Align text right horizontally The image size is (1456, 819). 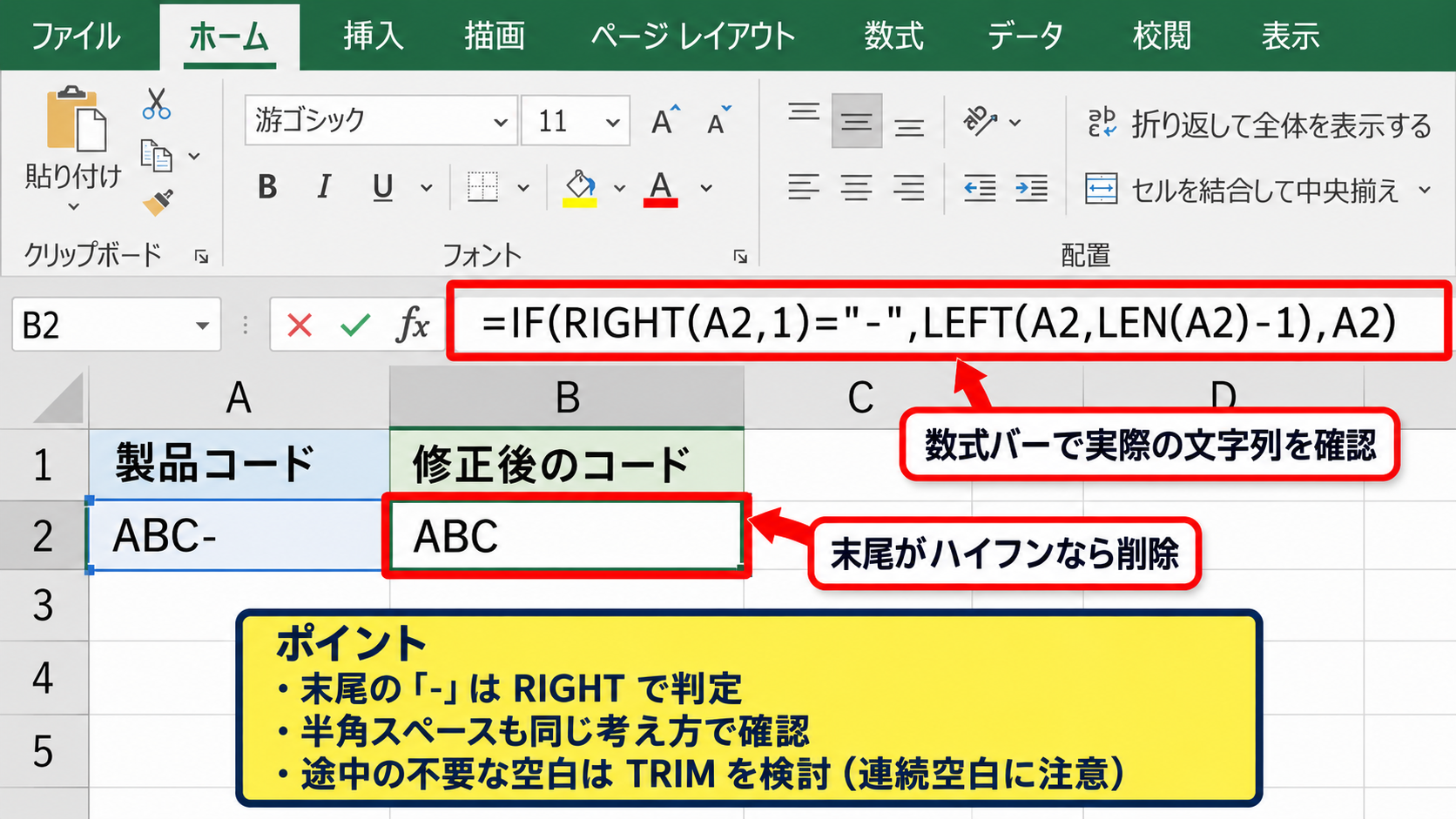coord(909,187)
